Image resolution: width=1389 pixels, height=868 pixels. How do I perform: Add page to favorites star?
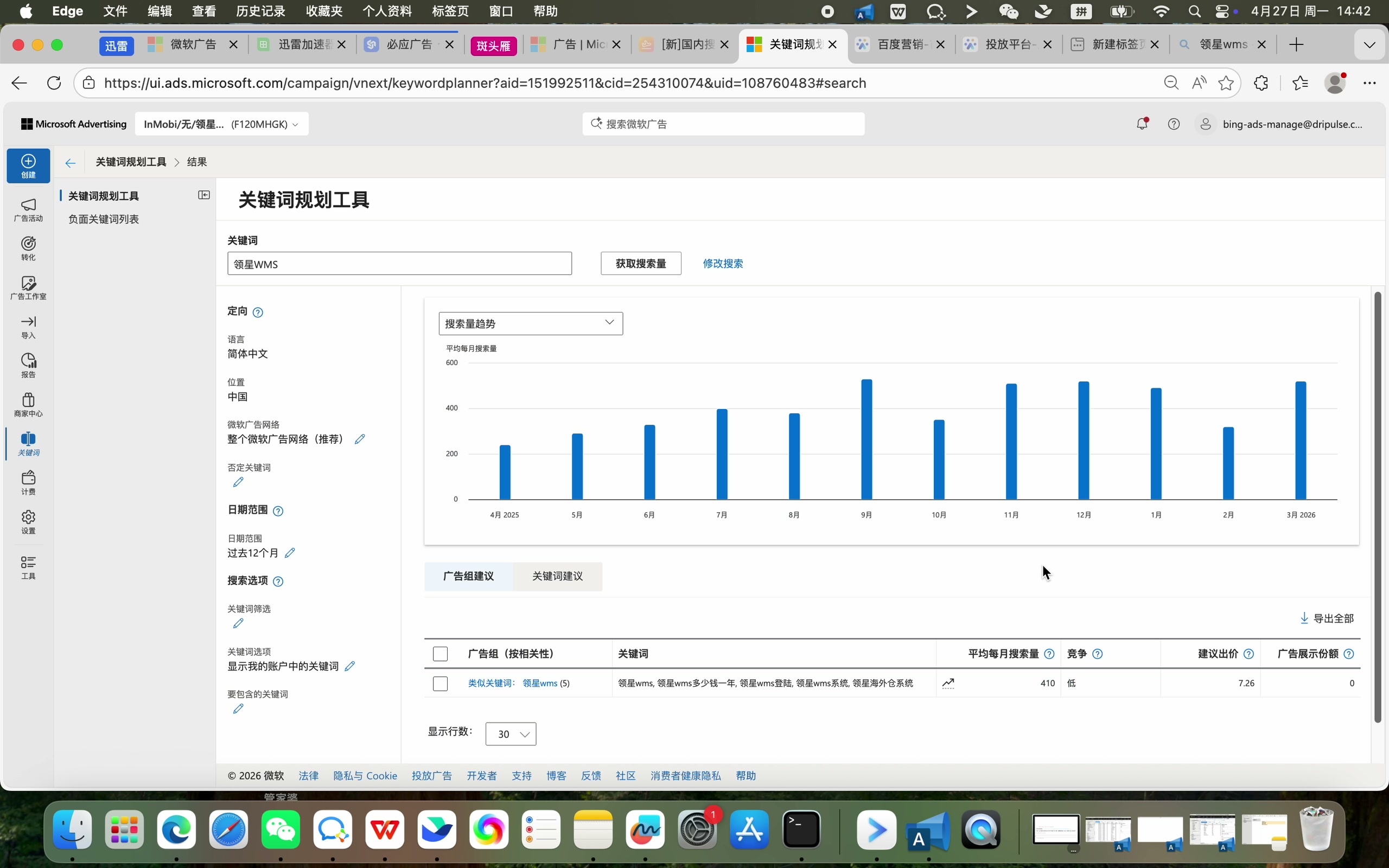click(1226, 83)
